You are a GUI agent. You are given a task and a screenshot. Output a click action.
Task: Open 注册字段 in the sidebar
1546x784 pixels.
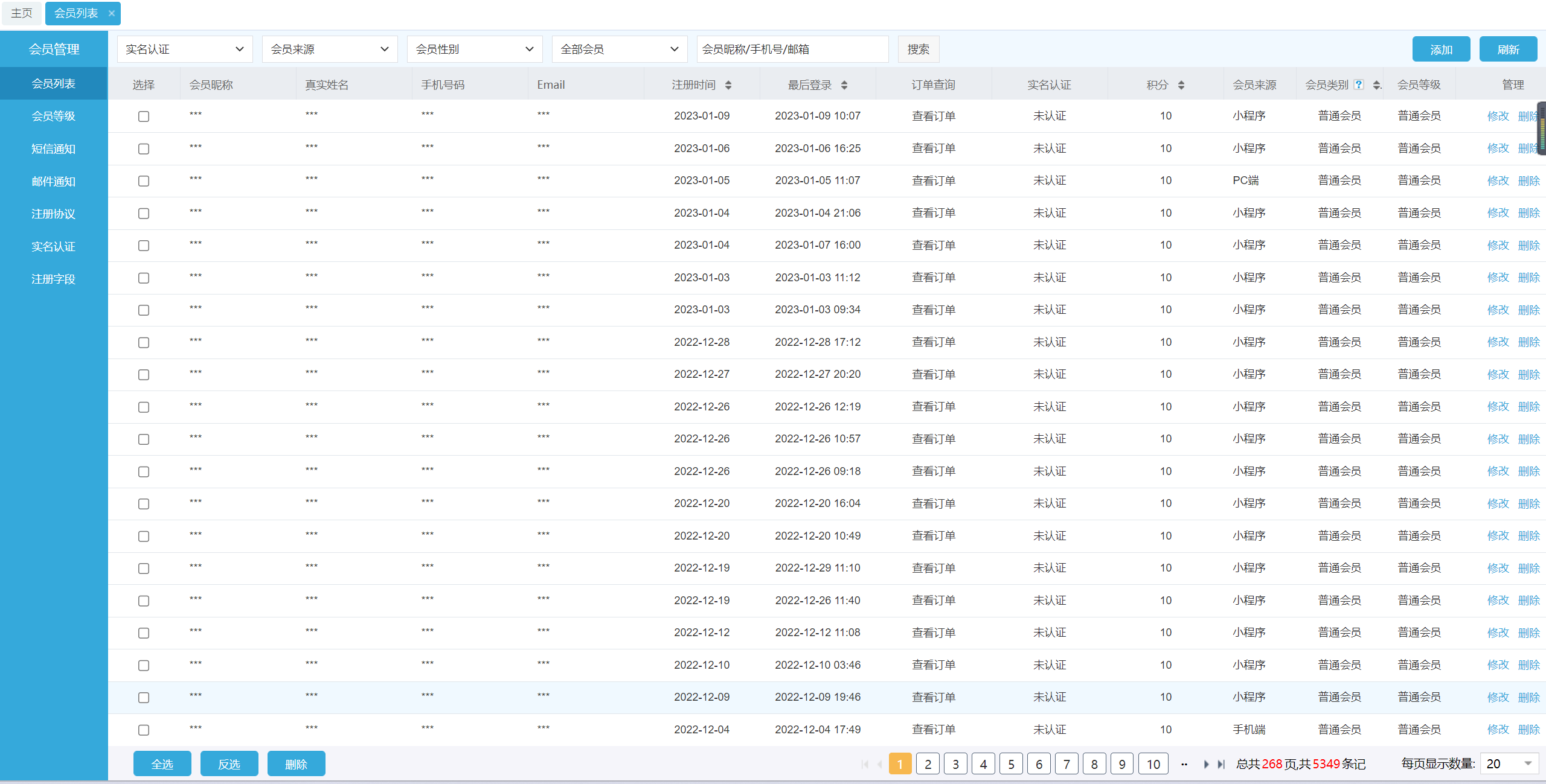54,279
